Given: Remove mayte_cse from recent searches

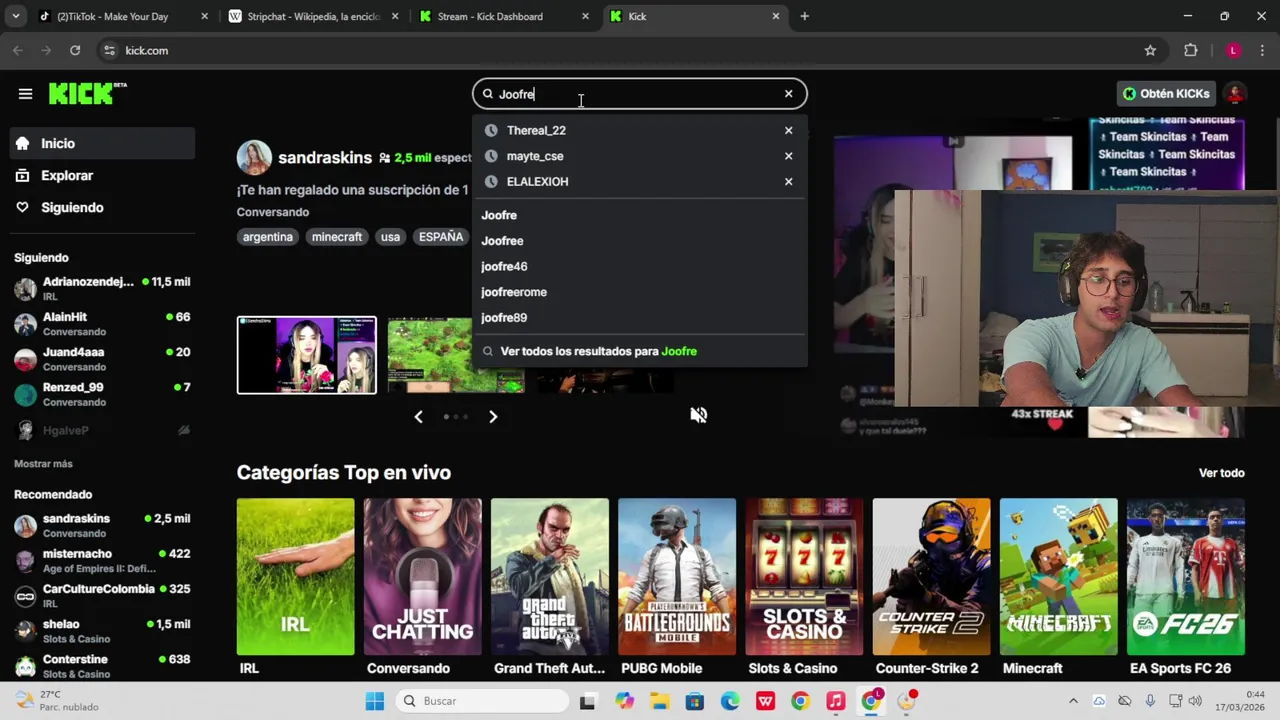Looking at the screenshot, I should [x=788, y=156].
